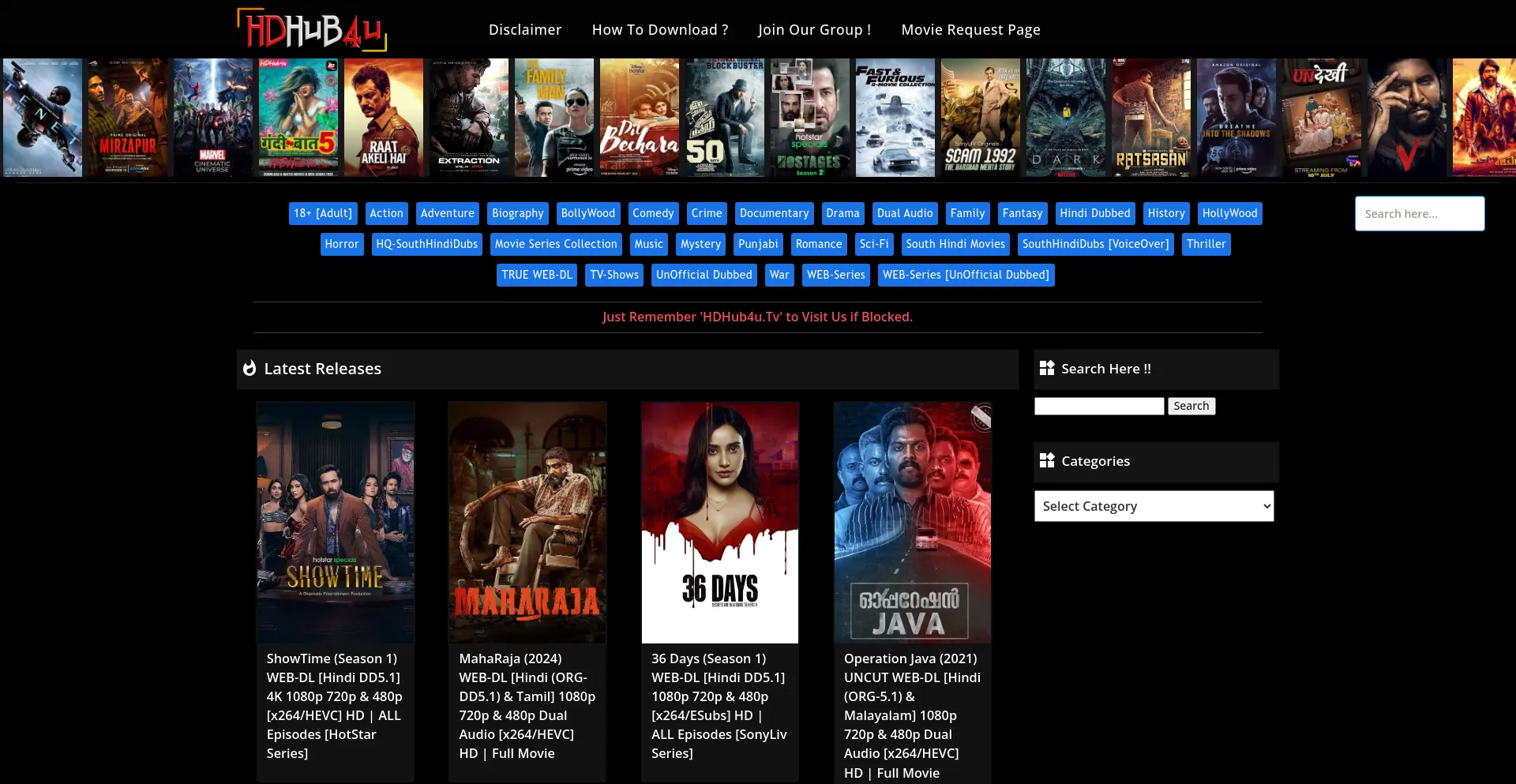Open the Operation Java poster thumbnail
The image size is (1516, 784).
pos(913,523)
